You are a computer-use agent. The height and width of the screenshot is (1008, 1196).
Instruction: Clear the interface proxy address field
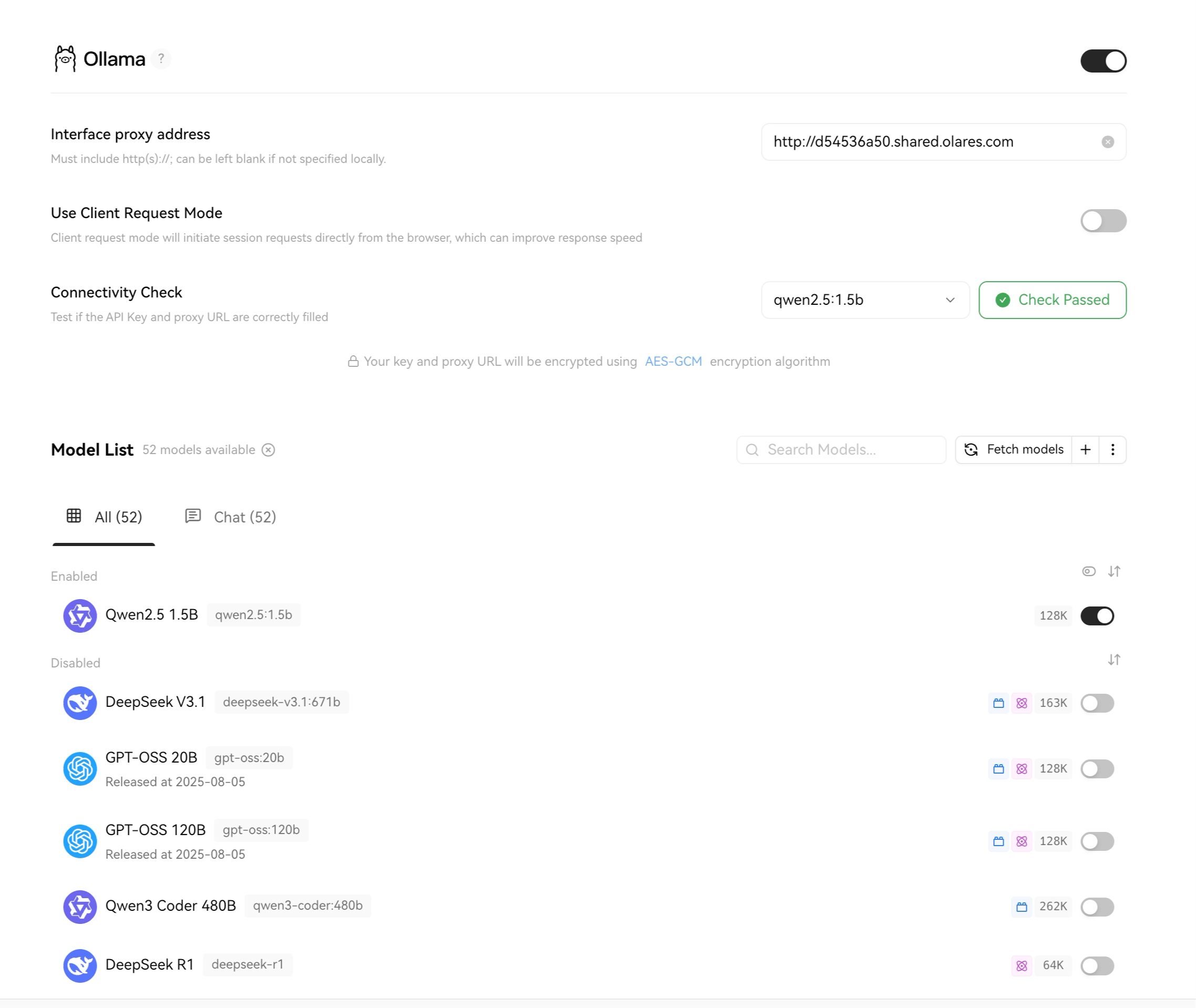click(1107, 142)
